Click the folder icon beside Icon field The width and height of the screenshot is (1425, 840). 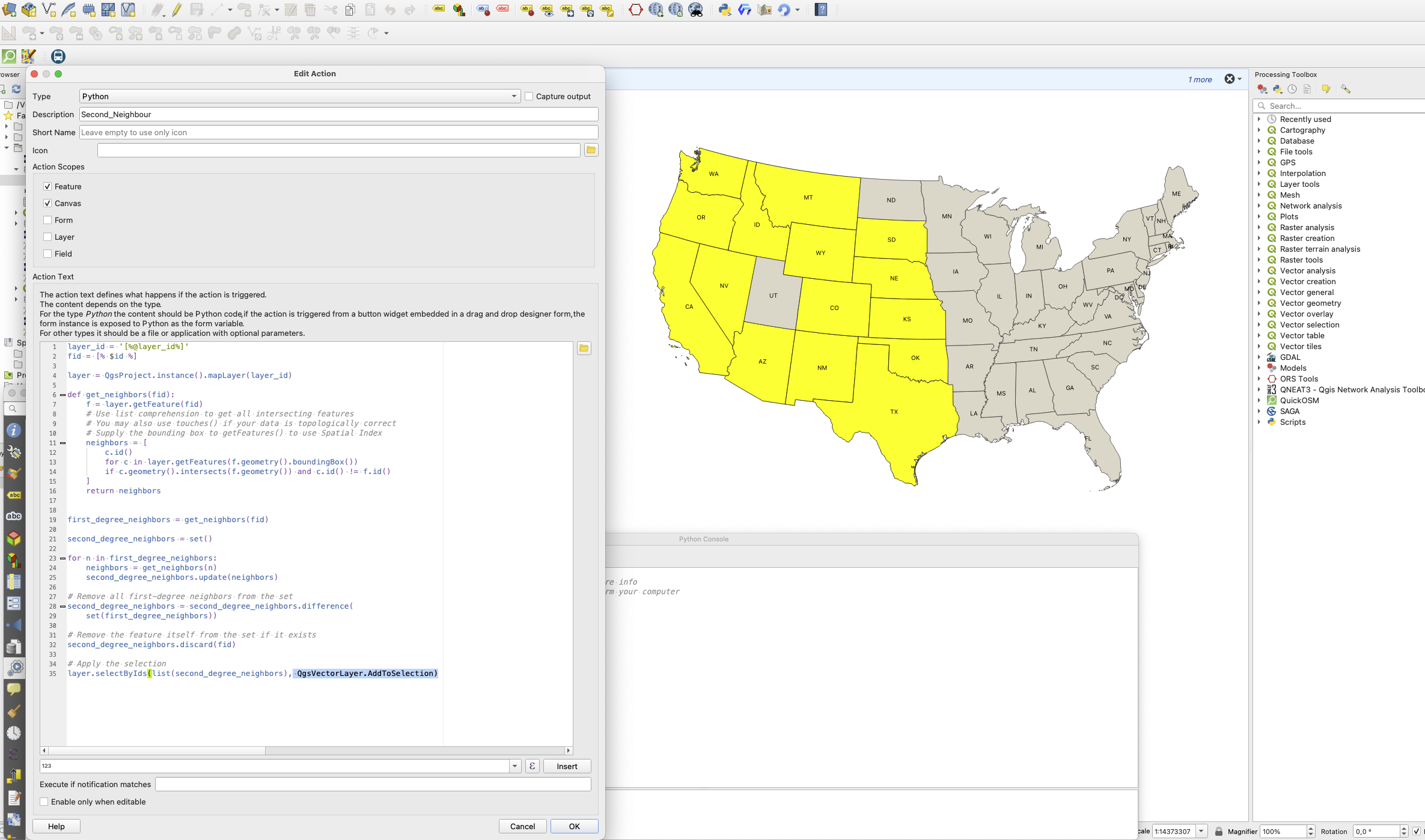coord(591,150)
